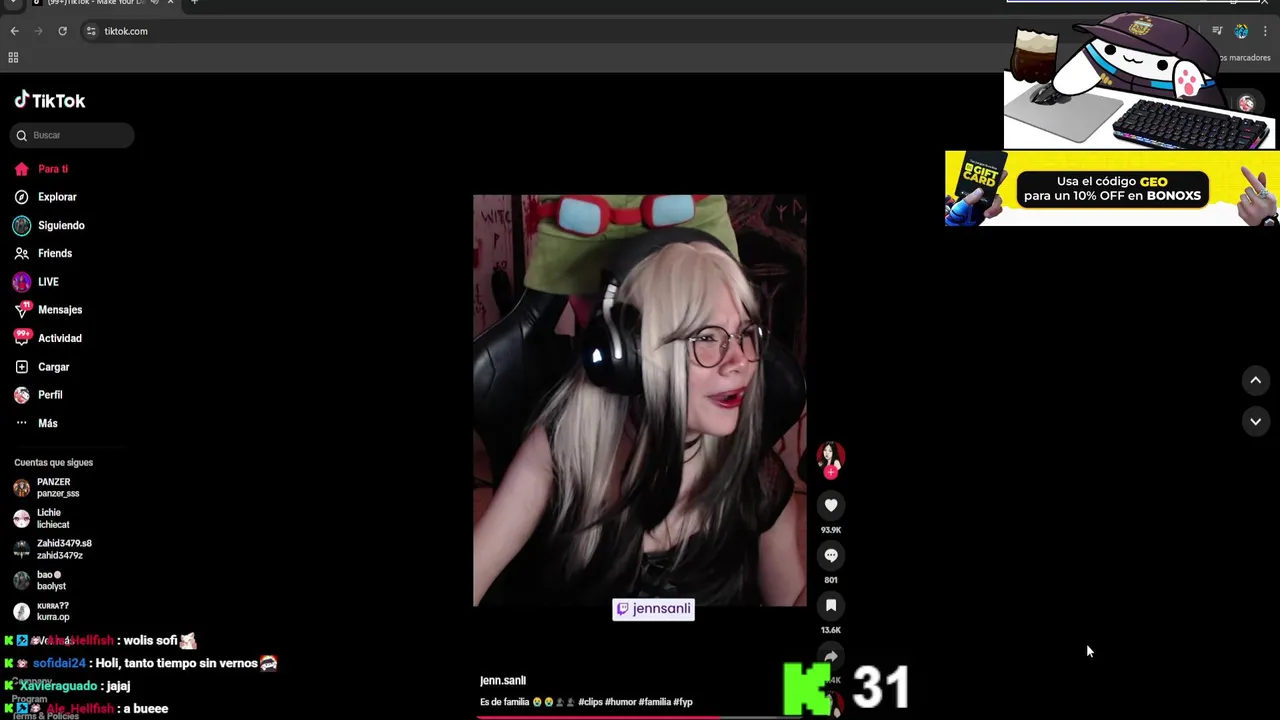Open Chrome three-dot menu
The width and height of the screenshot is (1280, 720).
1265,31
